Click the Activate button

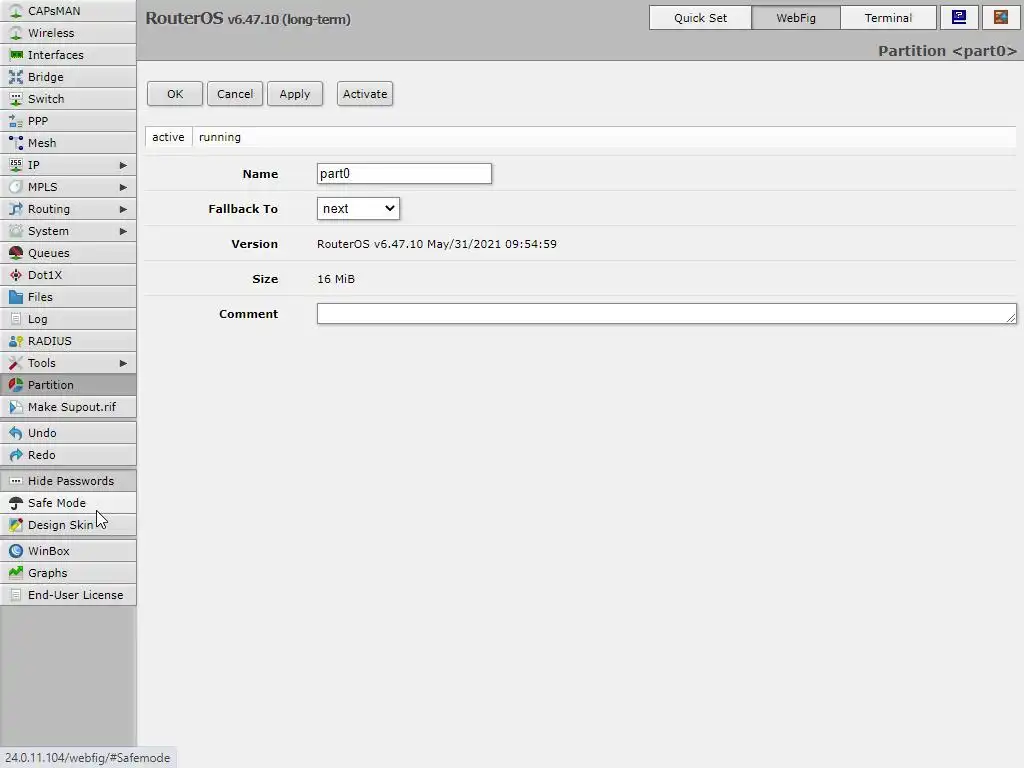point(365,93)
